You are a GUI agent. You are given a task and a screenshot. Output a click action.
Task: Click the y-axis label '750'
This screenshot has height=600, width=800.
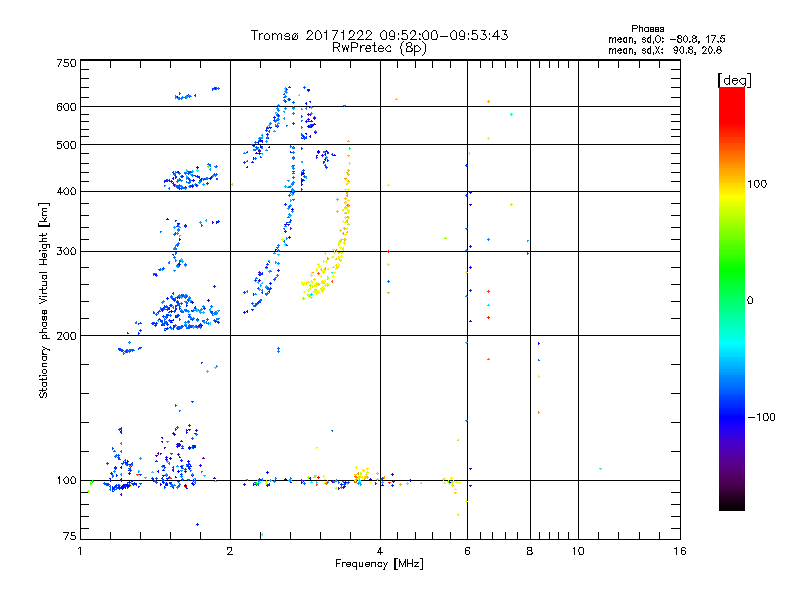click(66, 63)
